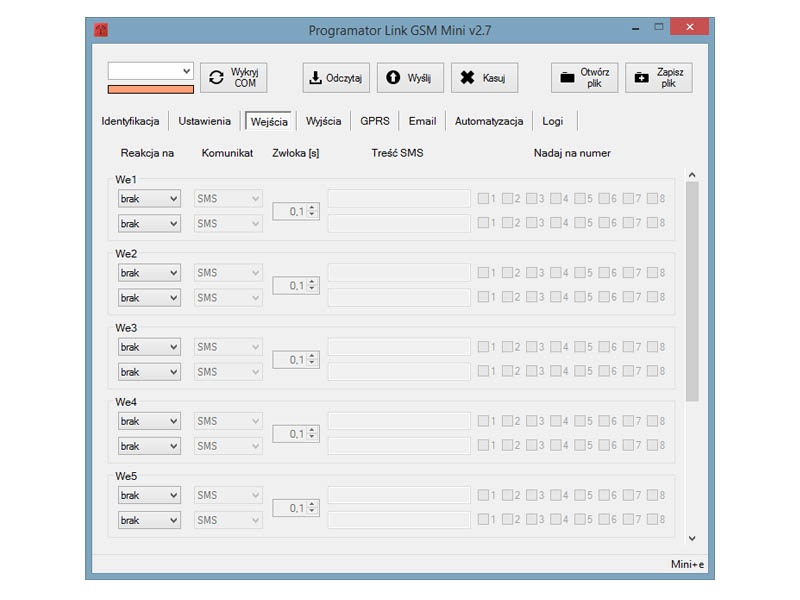This screenshot has width=800, height=600.
Task: Open We3 second 'brak' reaction dropdown
Action: (x=149, y=372)
